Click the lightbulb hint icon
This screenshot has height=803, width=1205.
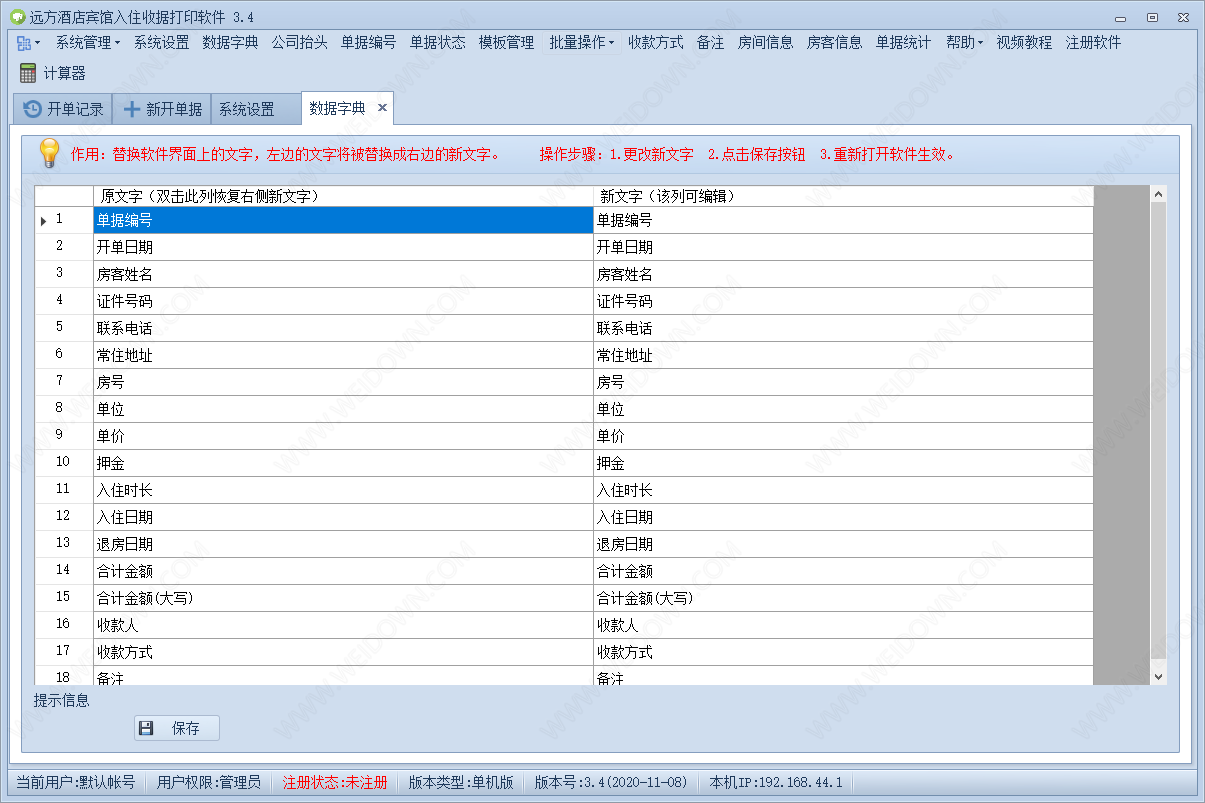tap(49, 153)
